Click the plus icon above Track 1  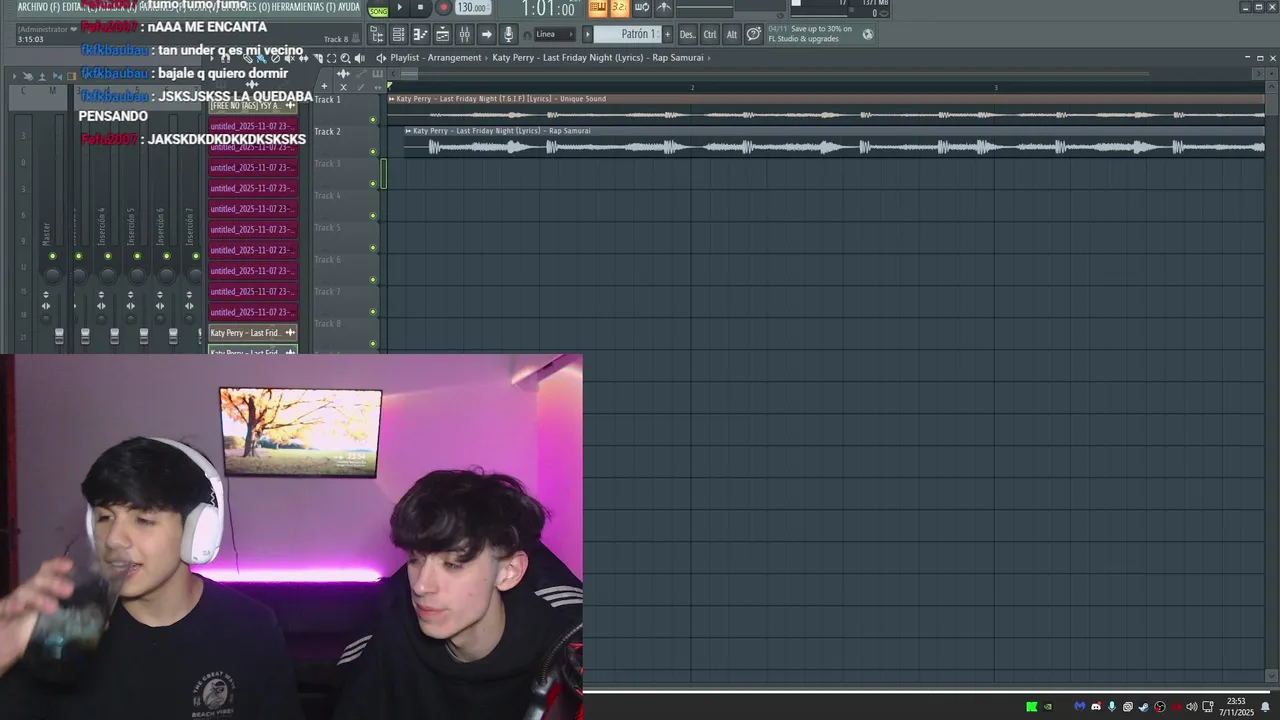324,86
